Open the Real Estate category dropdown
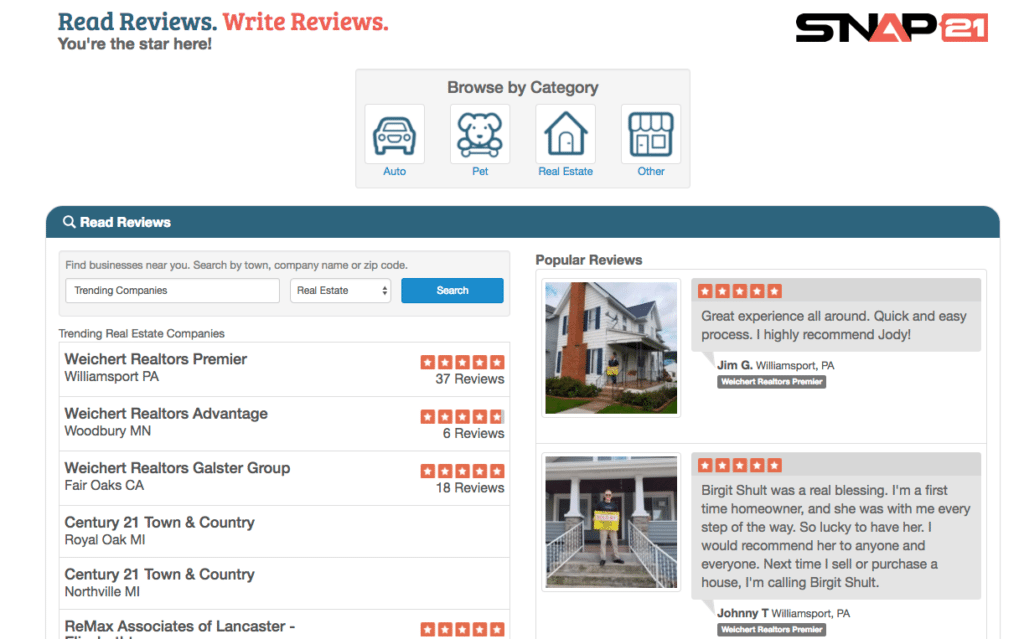The height and width of the screenshot is (639, 1024). tap(340, 291)
